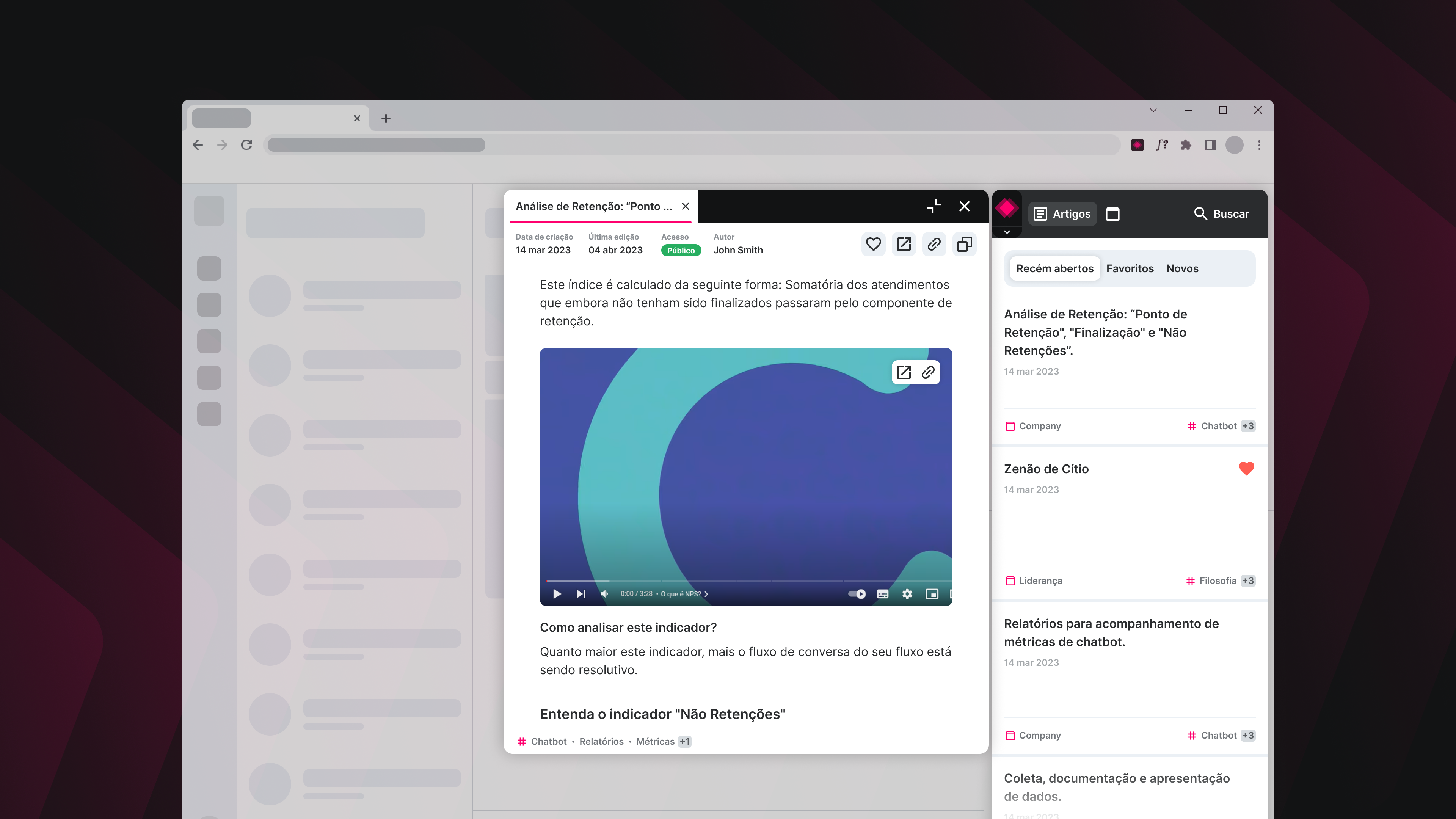This screenshot has width=1456, height=819.
Task: Expand dropdown chevron under pink logo
Action: coord(1007,232)
